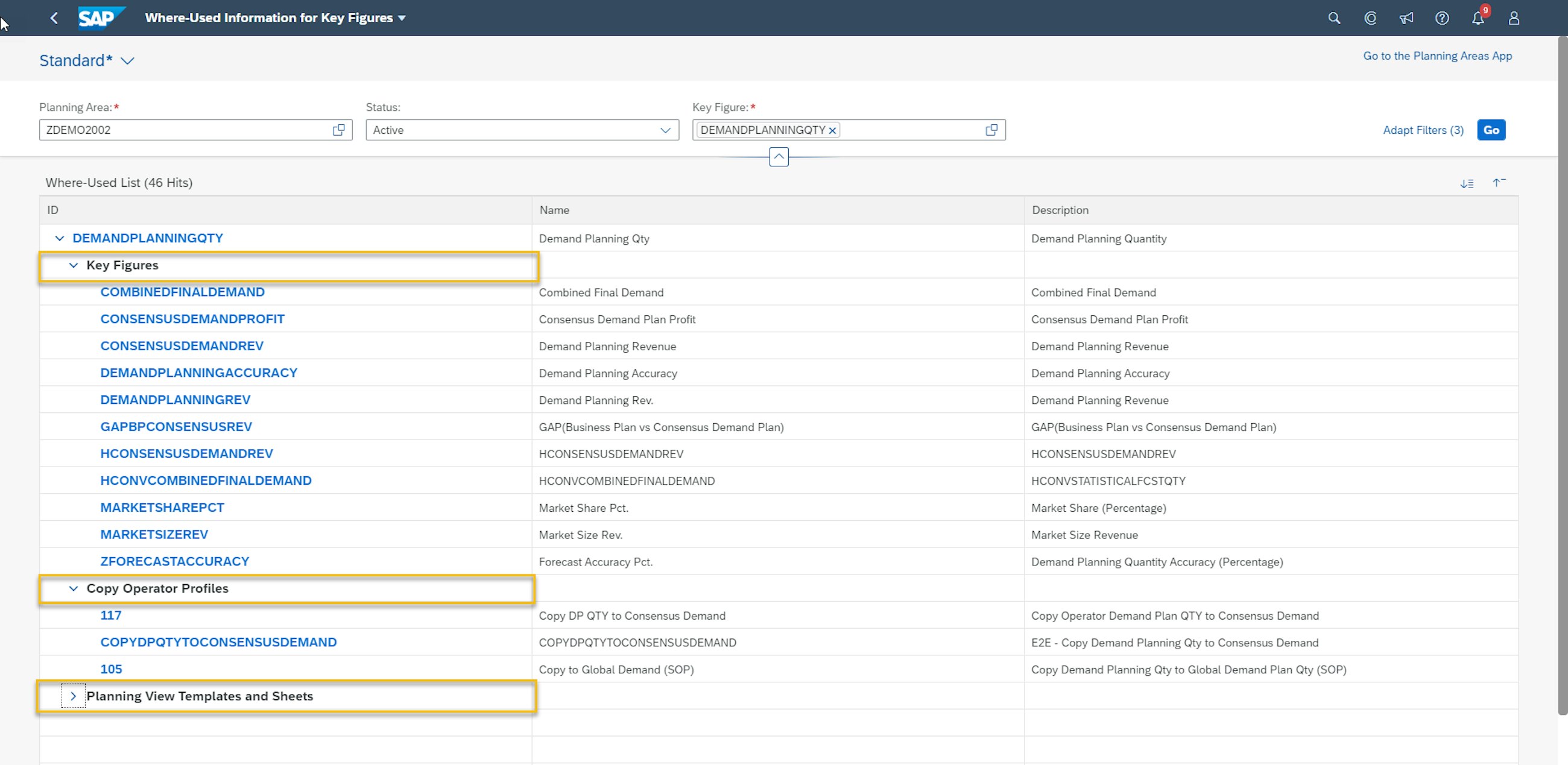Click the feedback megaphone icon

(1406, 18)
